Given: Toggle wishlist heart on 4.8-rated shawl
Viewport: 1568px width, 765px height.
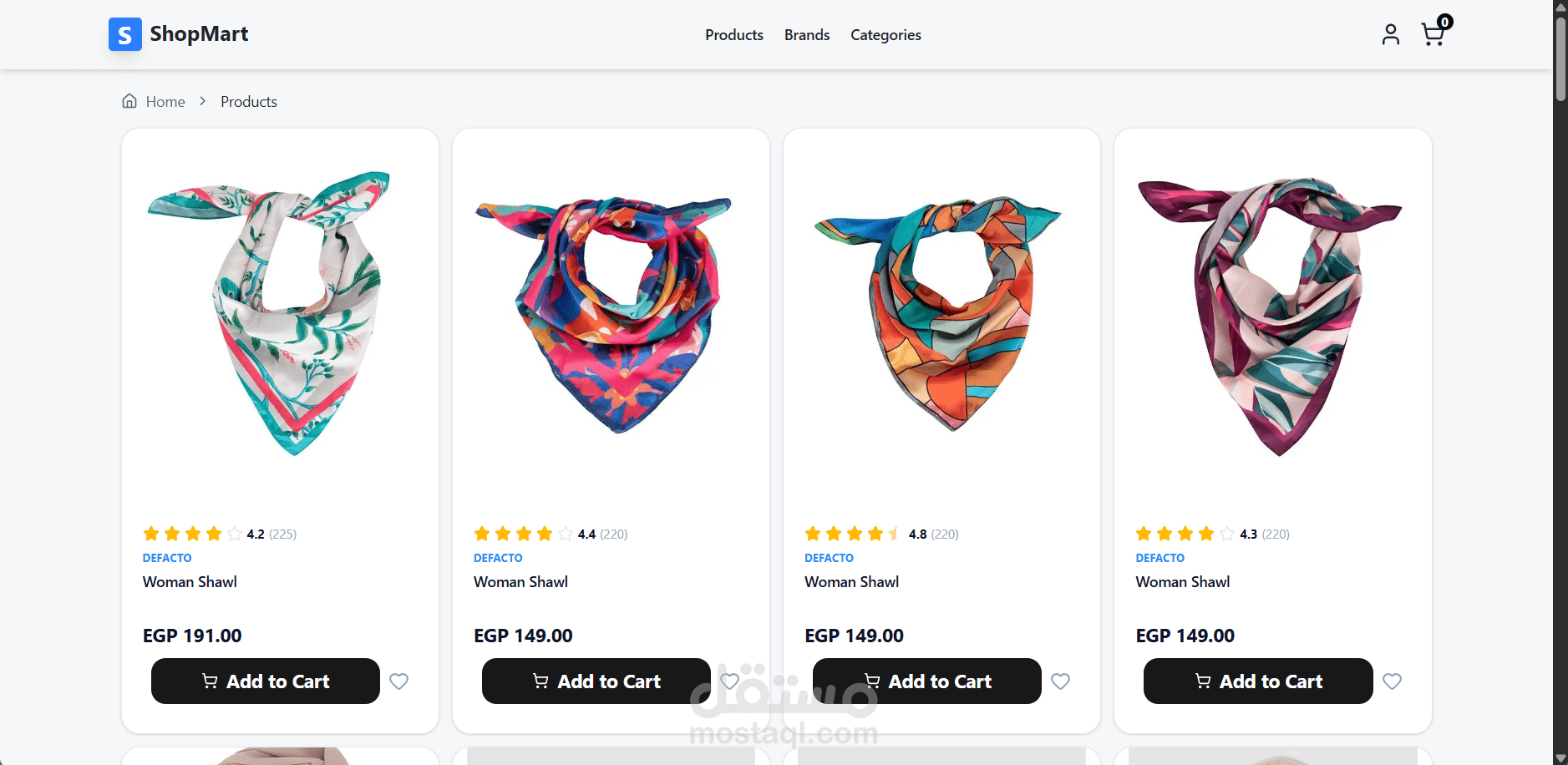Looking at the screenshot, I should point(1061,681).
